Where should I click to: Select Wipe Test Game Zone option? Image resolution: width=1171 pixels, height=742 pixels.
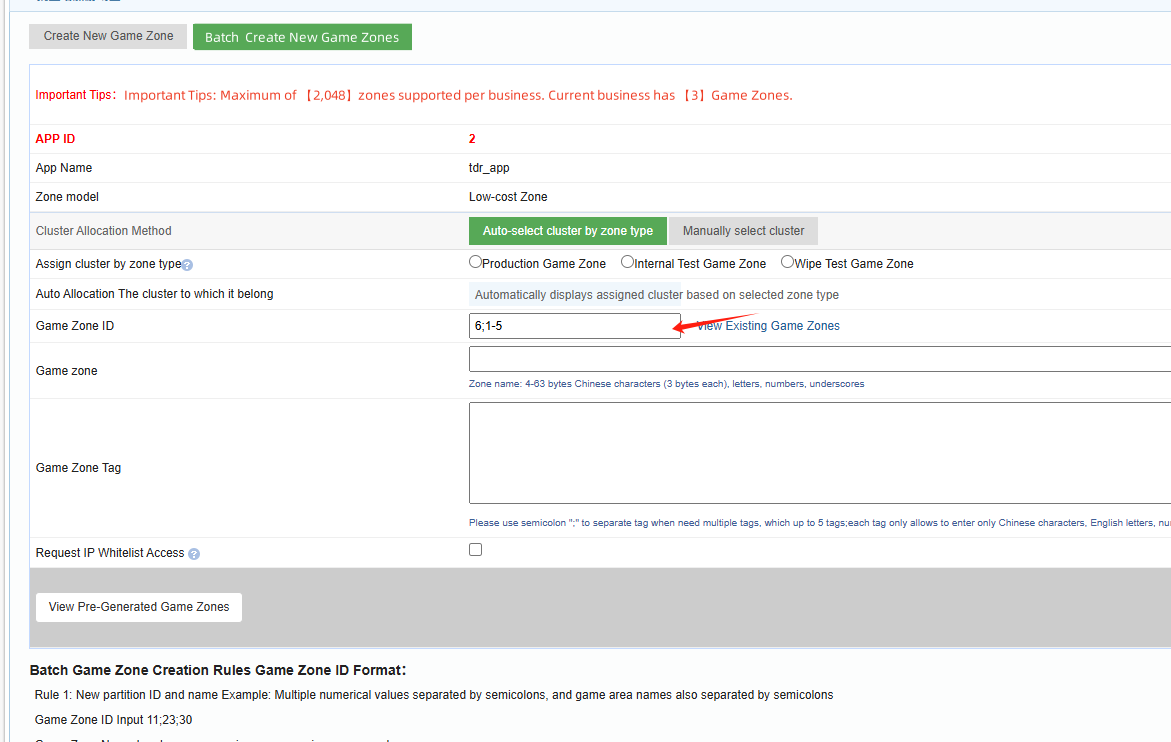pos(787,262)
